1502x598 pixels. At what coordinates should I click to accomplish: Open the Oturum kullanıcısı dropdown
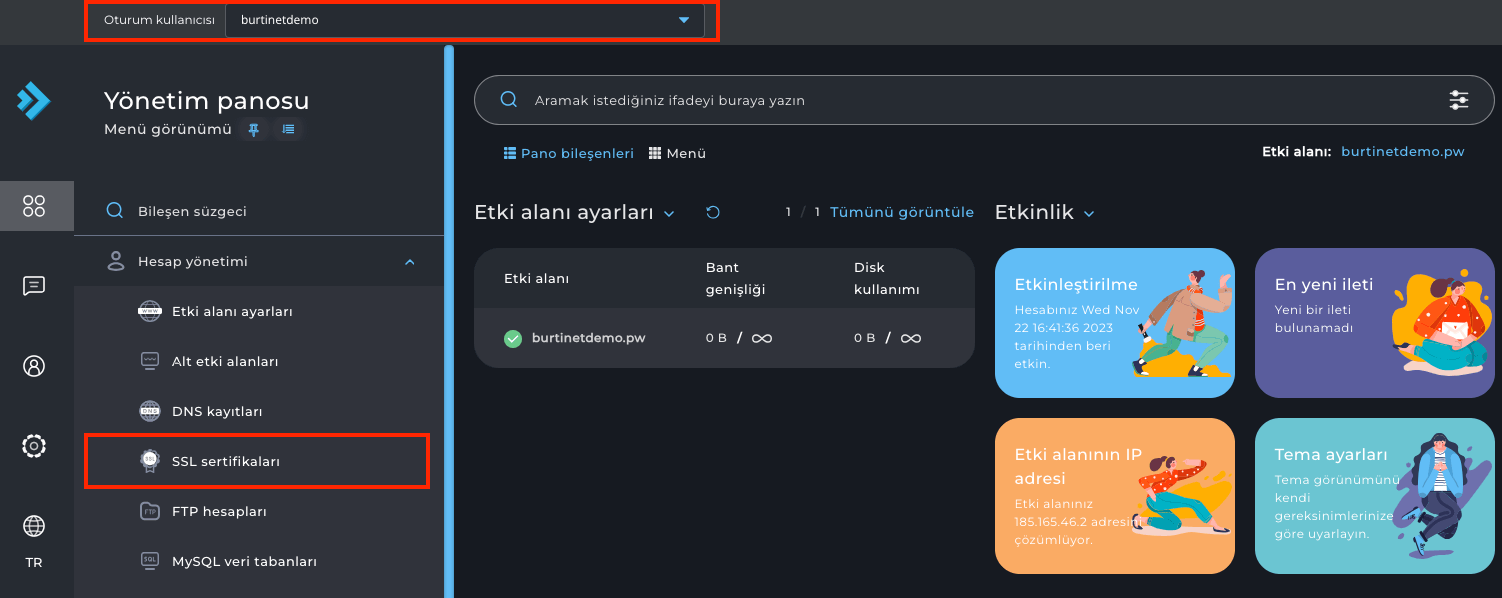coord(465,20)
